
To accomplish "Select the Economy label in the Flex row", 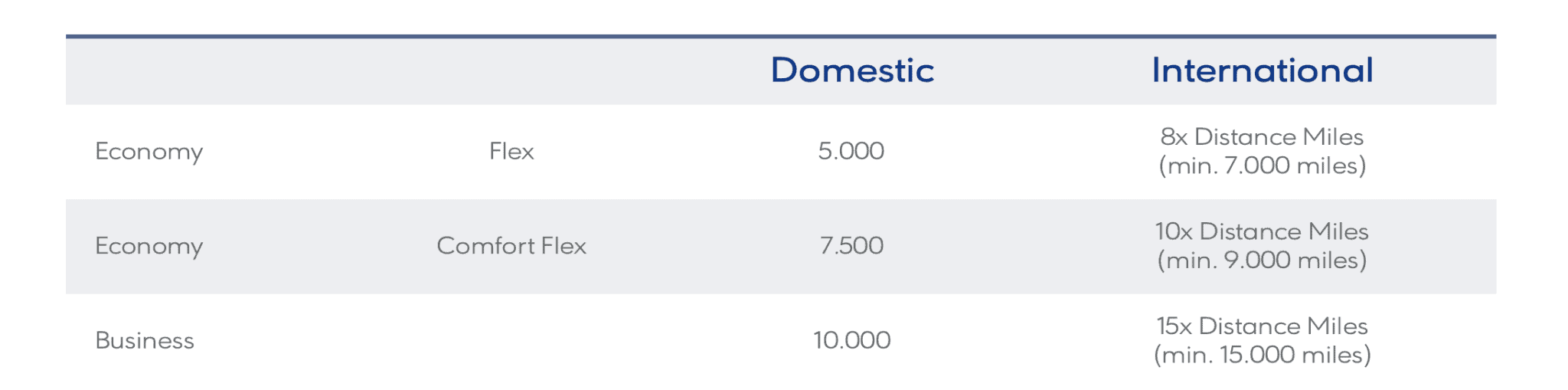I will (x=149, y=152).
